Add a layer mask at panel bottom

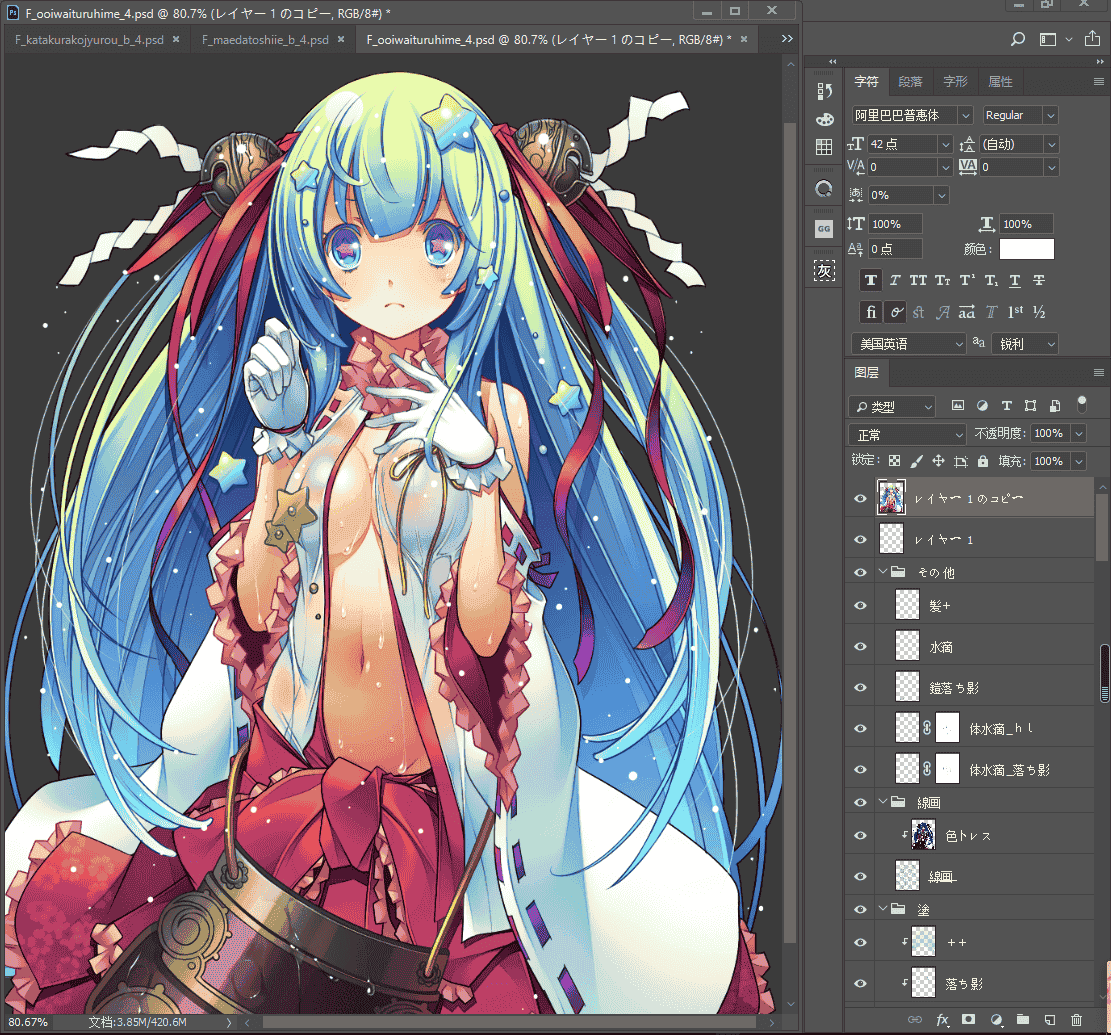click(969, 1019)
